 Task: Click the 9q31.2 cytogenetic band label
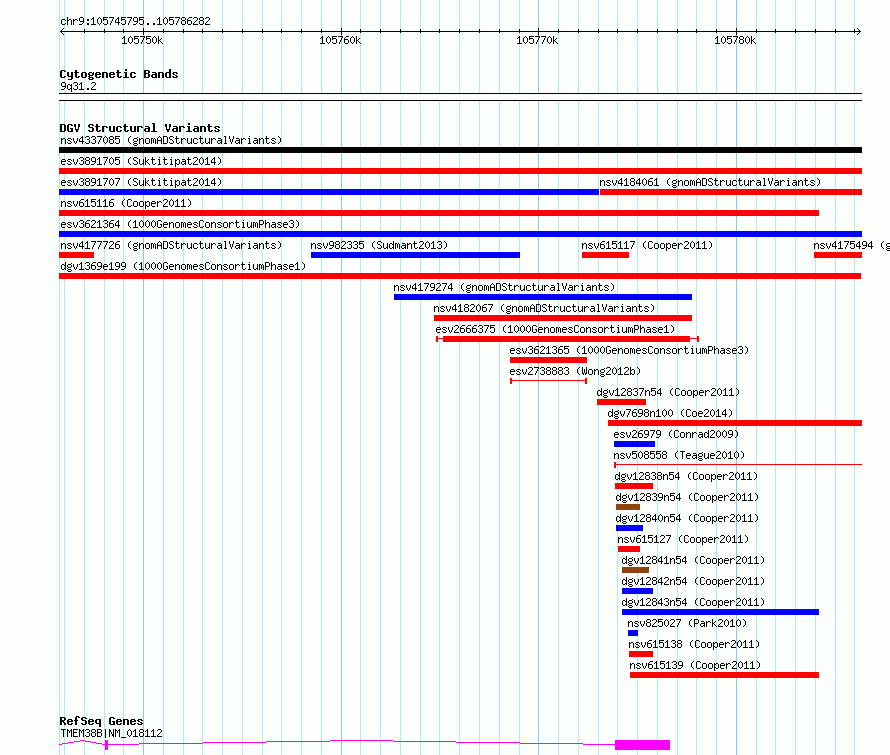click(x=78, y=86)
